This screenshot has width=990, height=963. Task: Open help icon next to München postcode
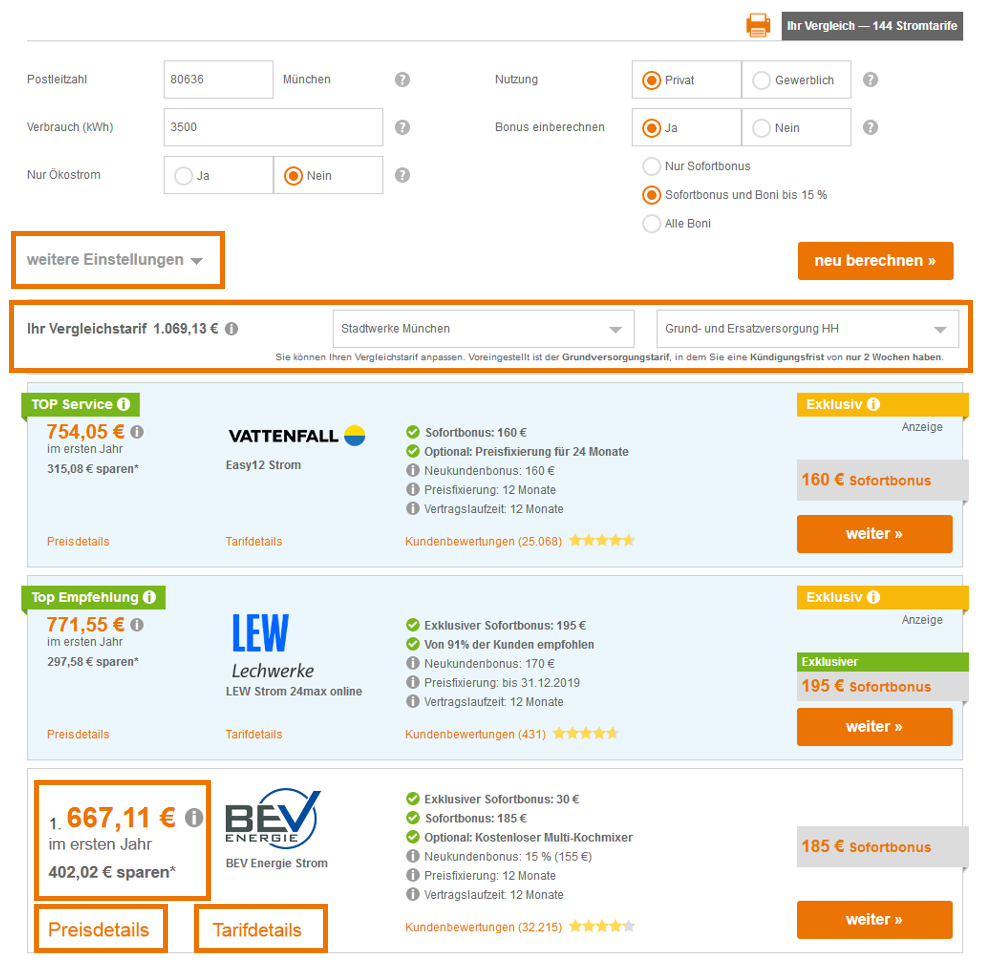(x=402, y=80)
